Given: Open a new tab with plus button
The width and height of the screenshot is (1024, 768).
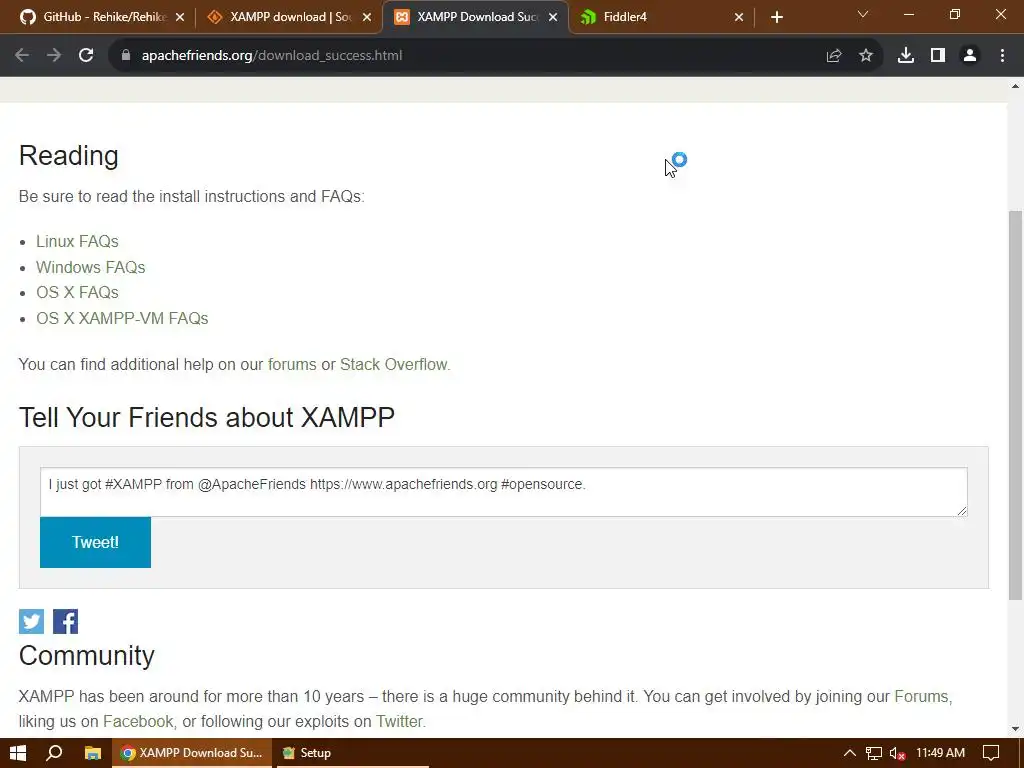Looking at the screenshot, I should [776, 17].
